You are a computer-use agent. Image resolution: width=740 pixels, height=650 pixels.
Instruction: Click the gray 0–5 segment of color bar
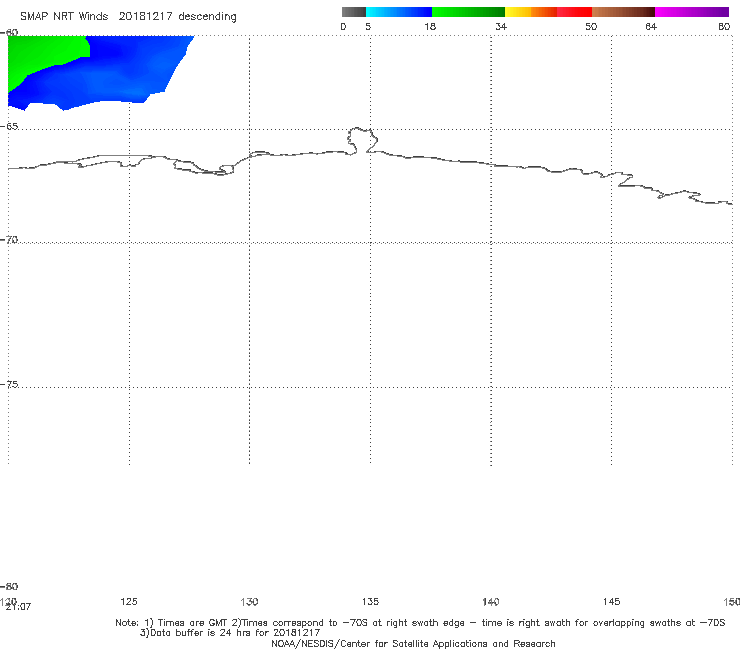(353, 12)
